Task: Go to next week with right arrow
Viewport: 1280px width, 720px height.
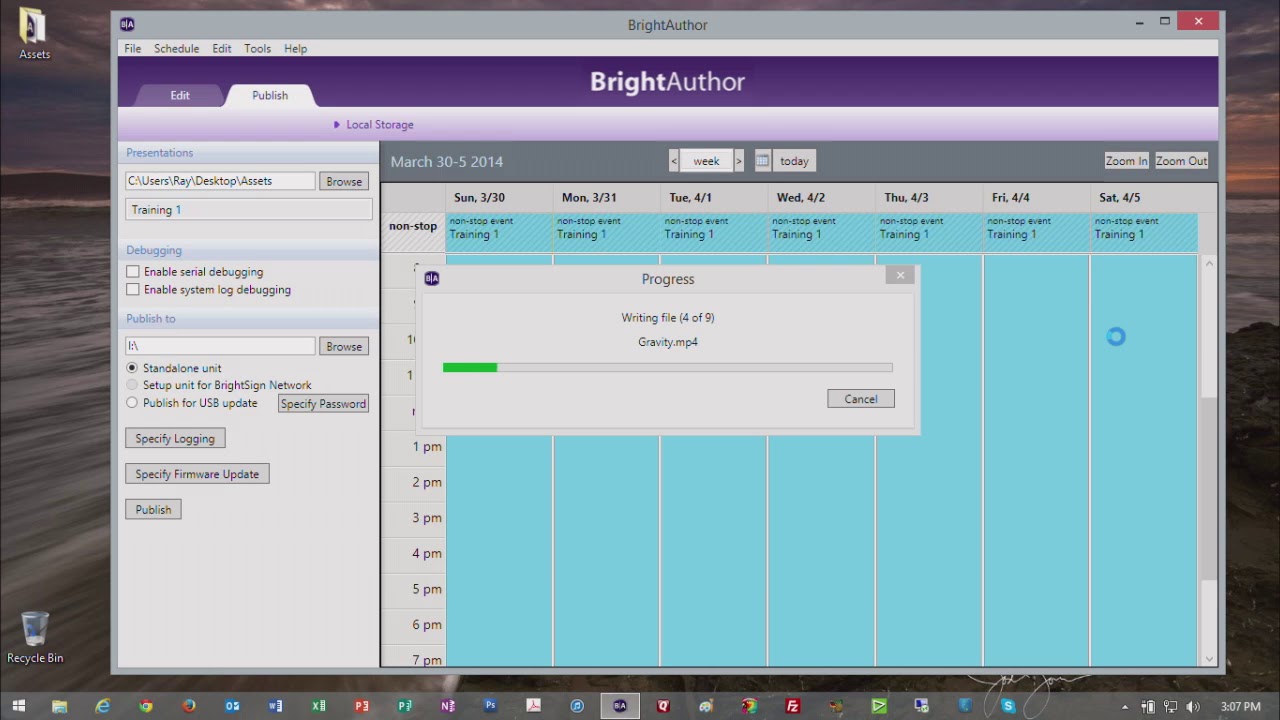Action: 739,160
